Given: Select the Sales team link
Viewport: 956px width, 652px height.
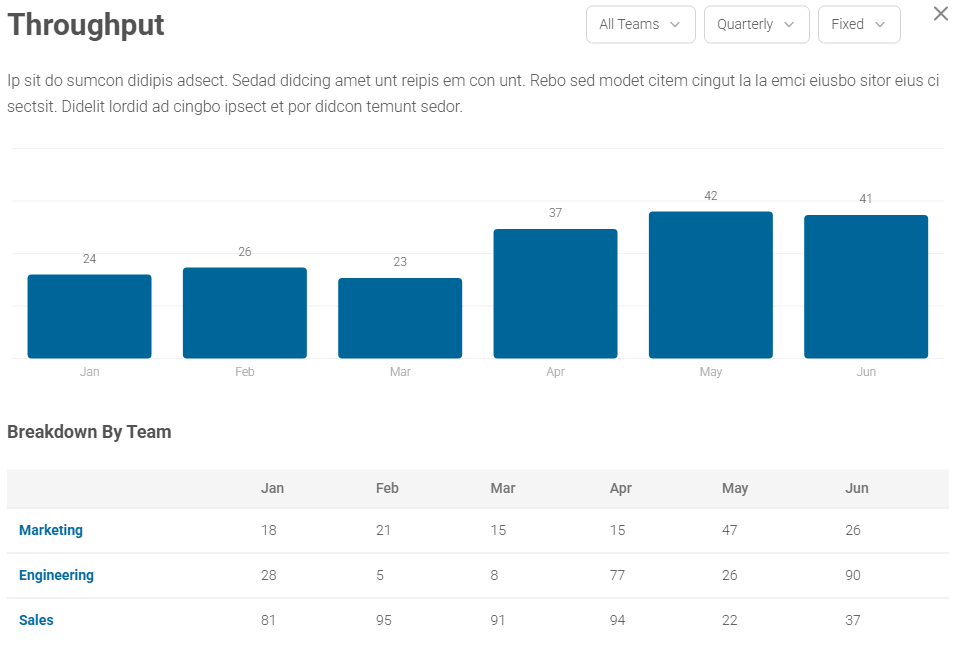Looking at the screenshot, I should pyautogui.click(x=36, y=620).
